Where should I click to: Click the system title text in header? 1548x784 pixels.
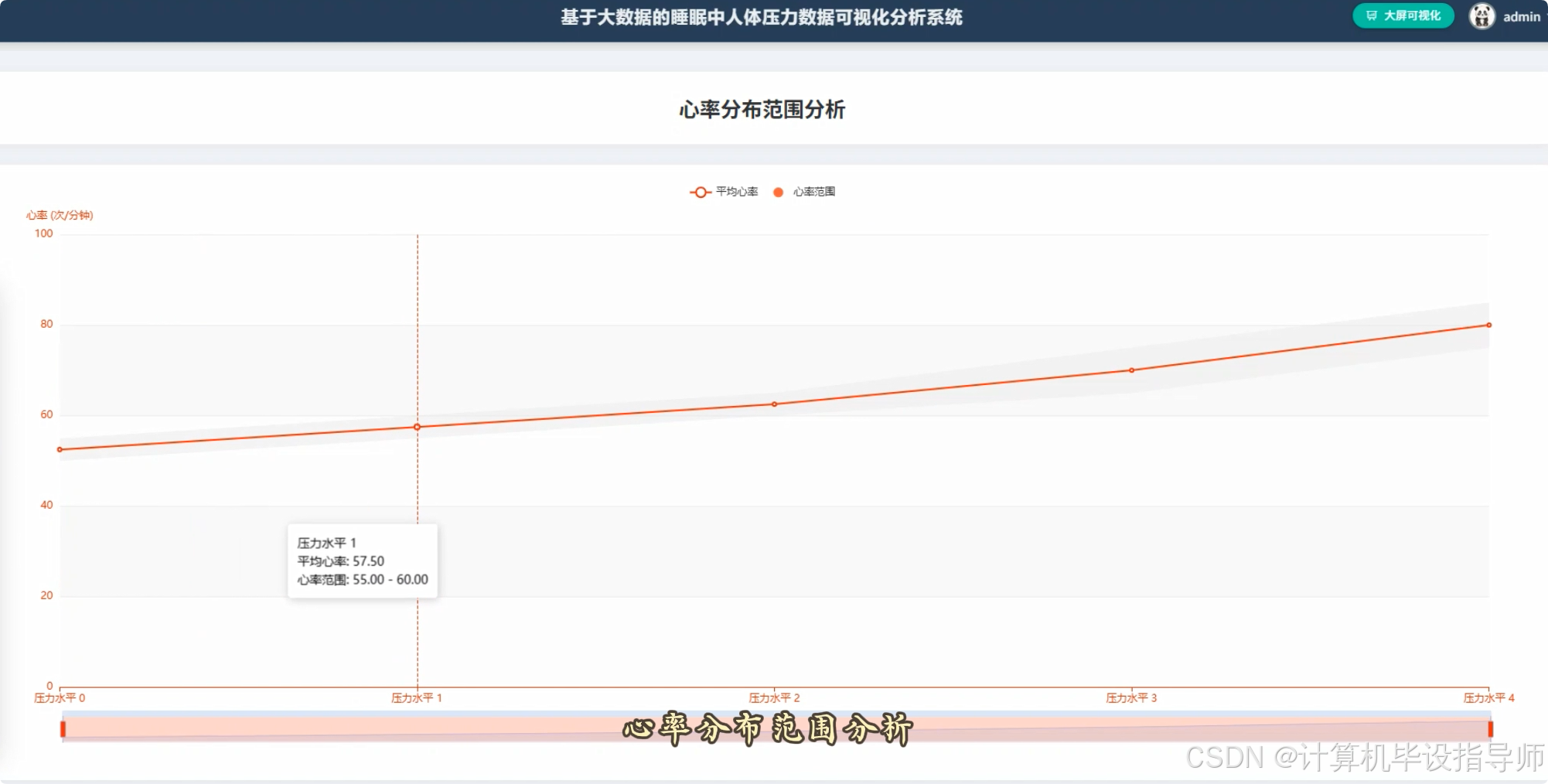(x=762, y=17)
